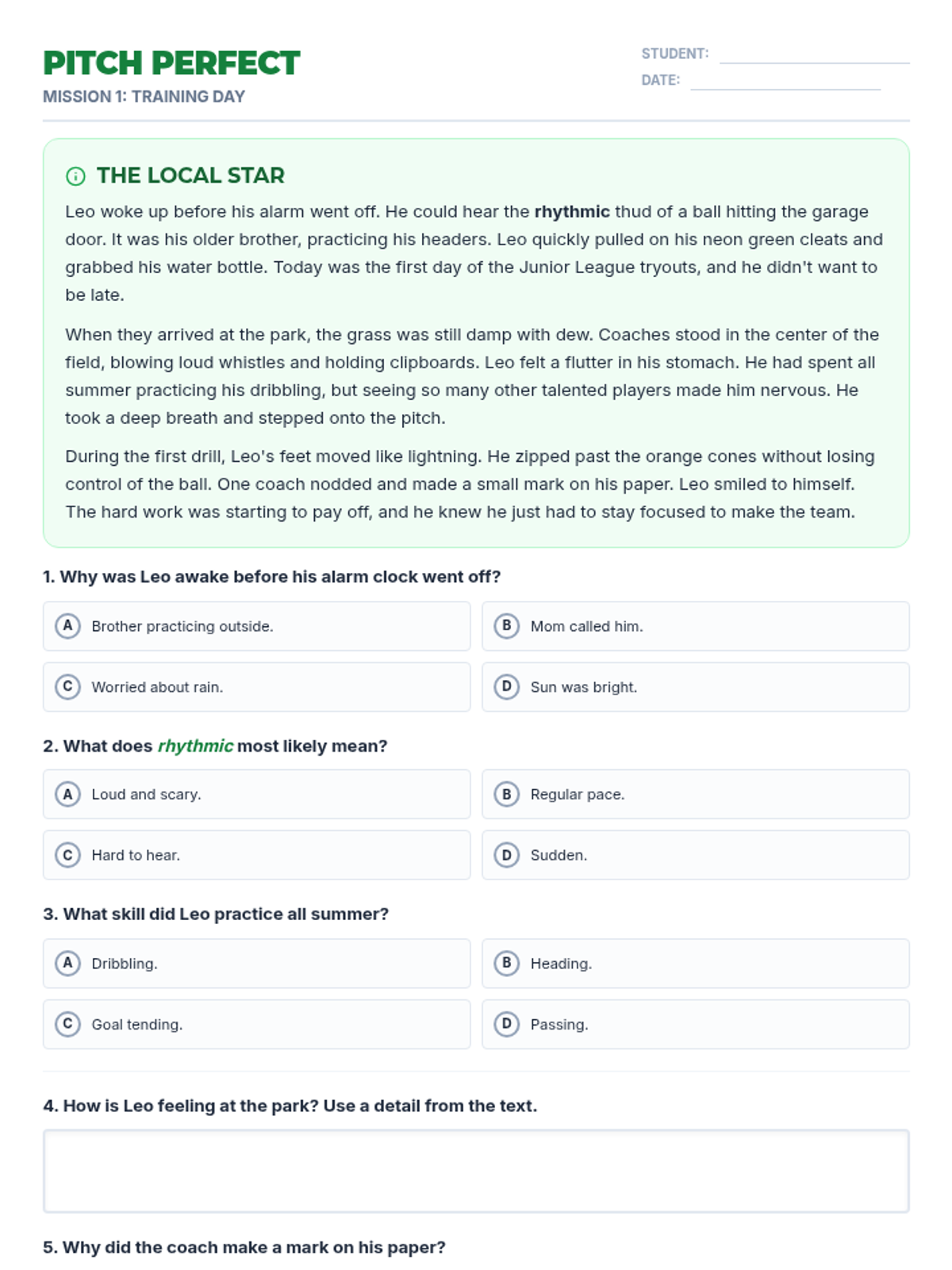Select 'Loud and scary.' for question 2
The image size is (952, 1270).
pos(256,794)
